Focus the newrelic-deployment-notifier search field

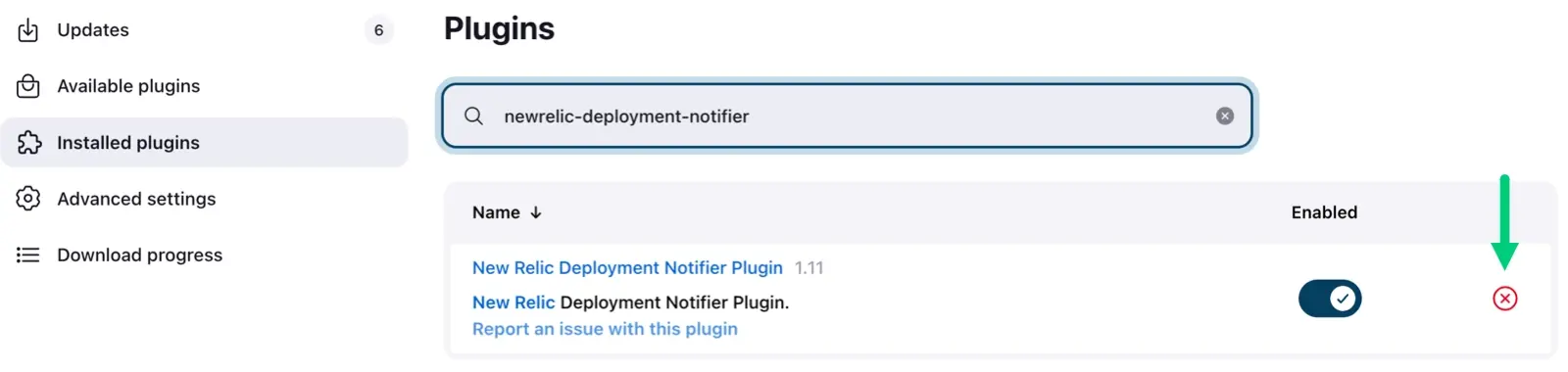pos(848,116)
